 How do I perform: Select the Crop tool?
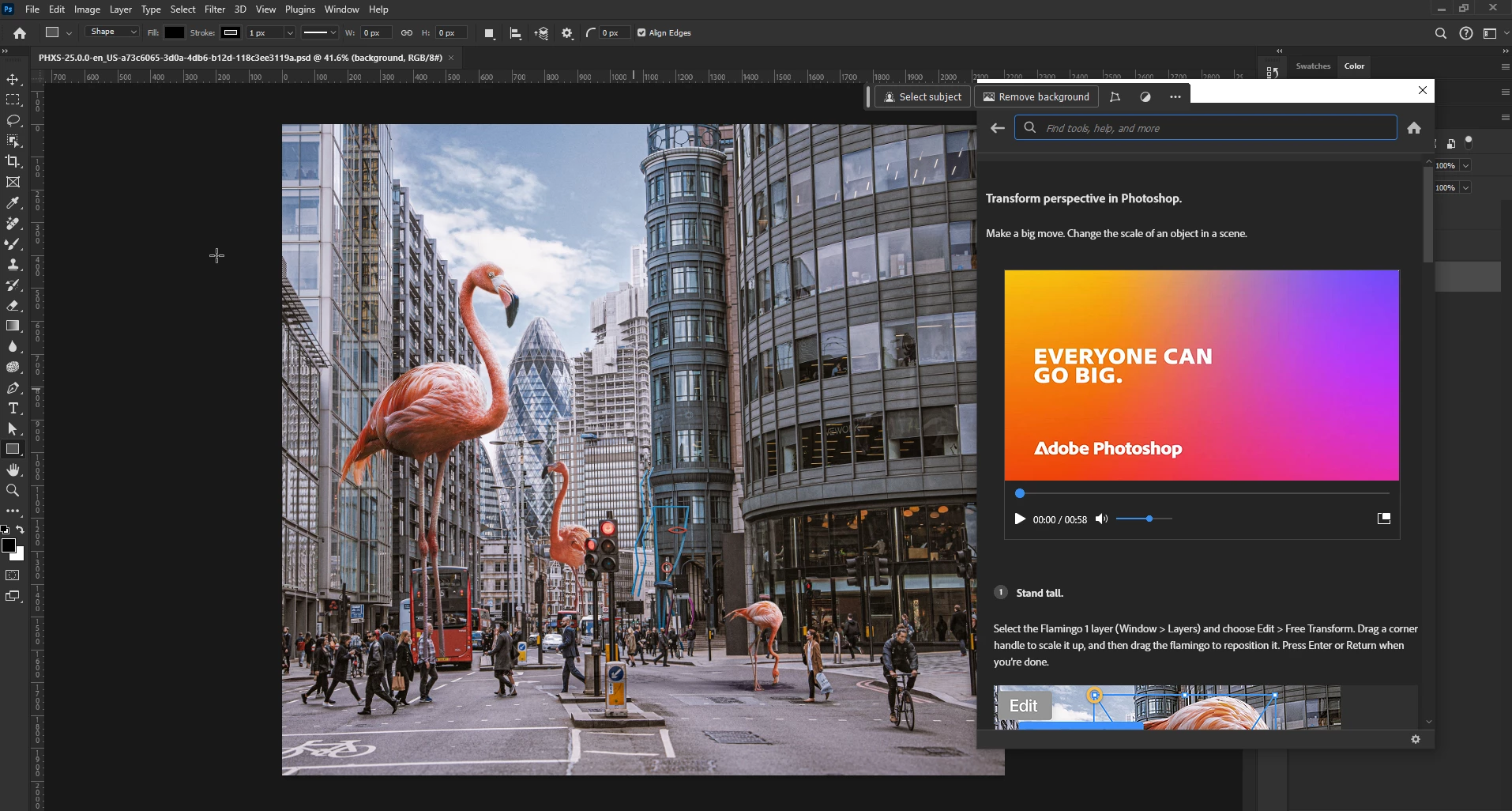[13, 162]
